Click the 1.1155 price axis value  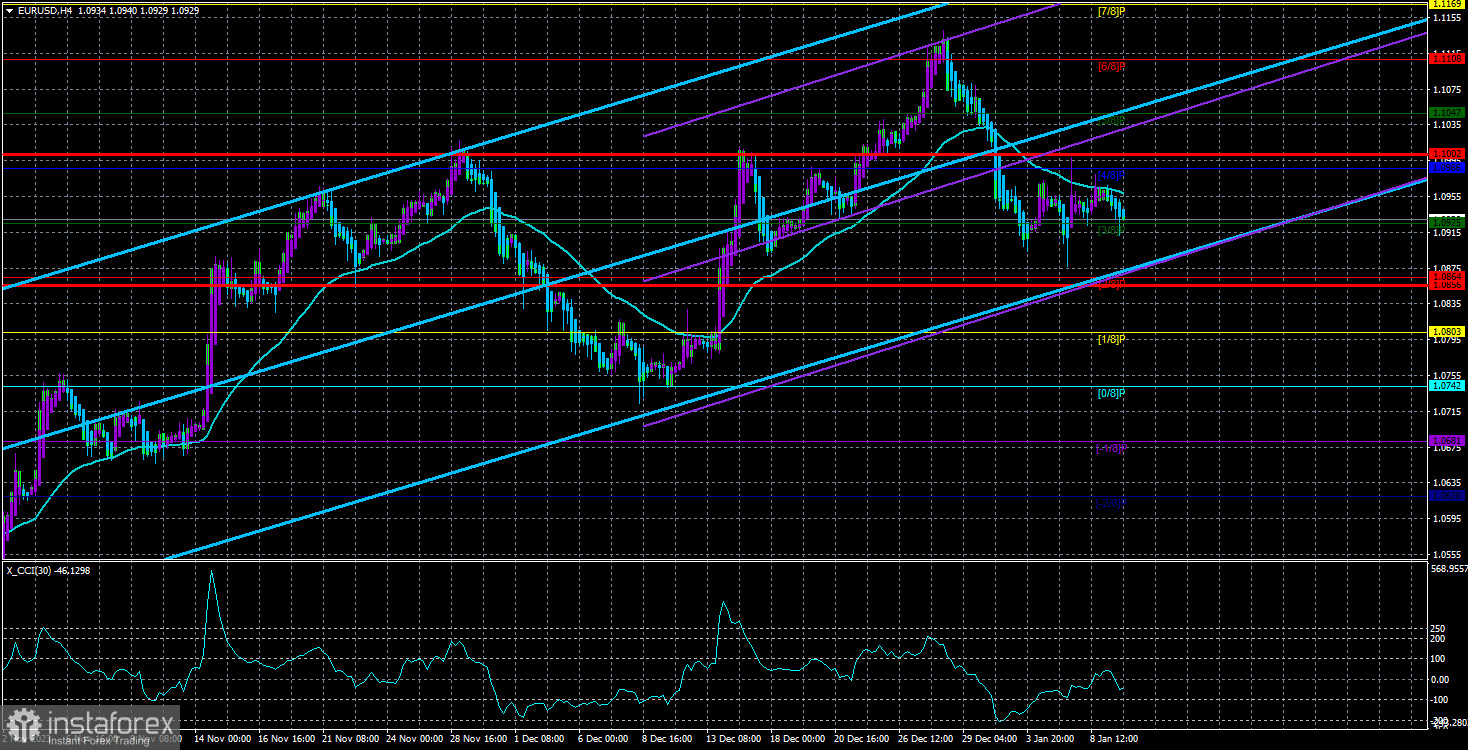tap(1447, 18)
